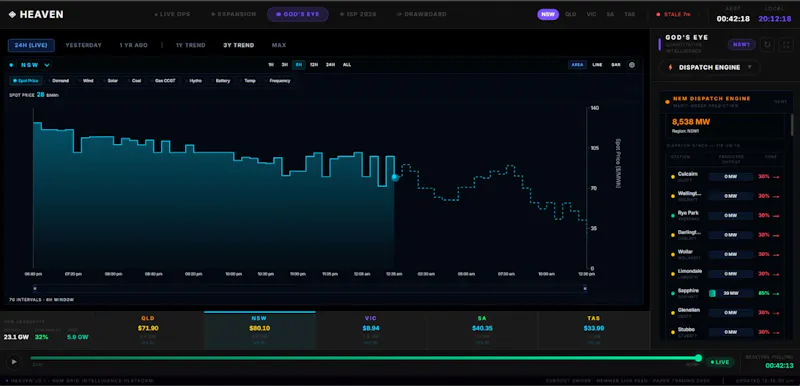Viewport: 800px width, 386px height.
Task: Choose LINE chart style
Action: [597, 65]
